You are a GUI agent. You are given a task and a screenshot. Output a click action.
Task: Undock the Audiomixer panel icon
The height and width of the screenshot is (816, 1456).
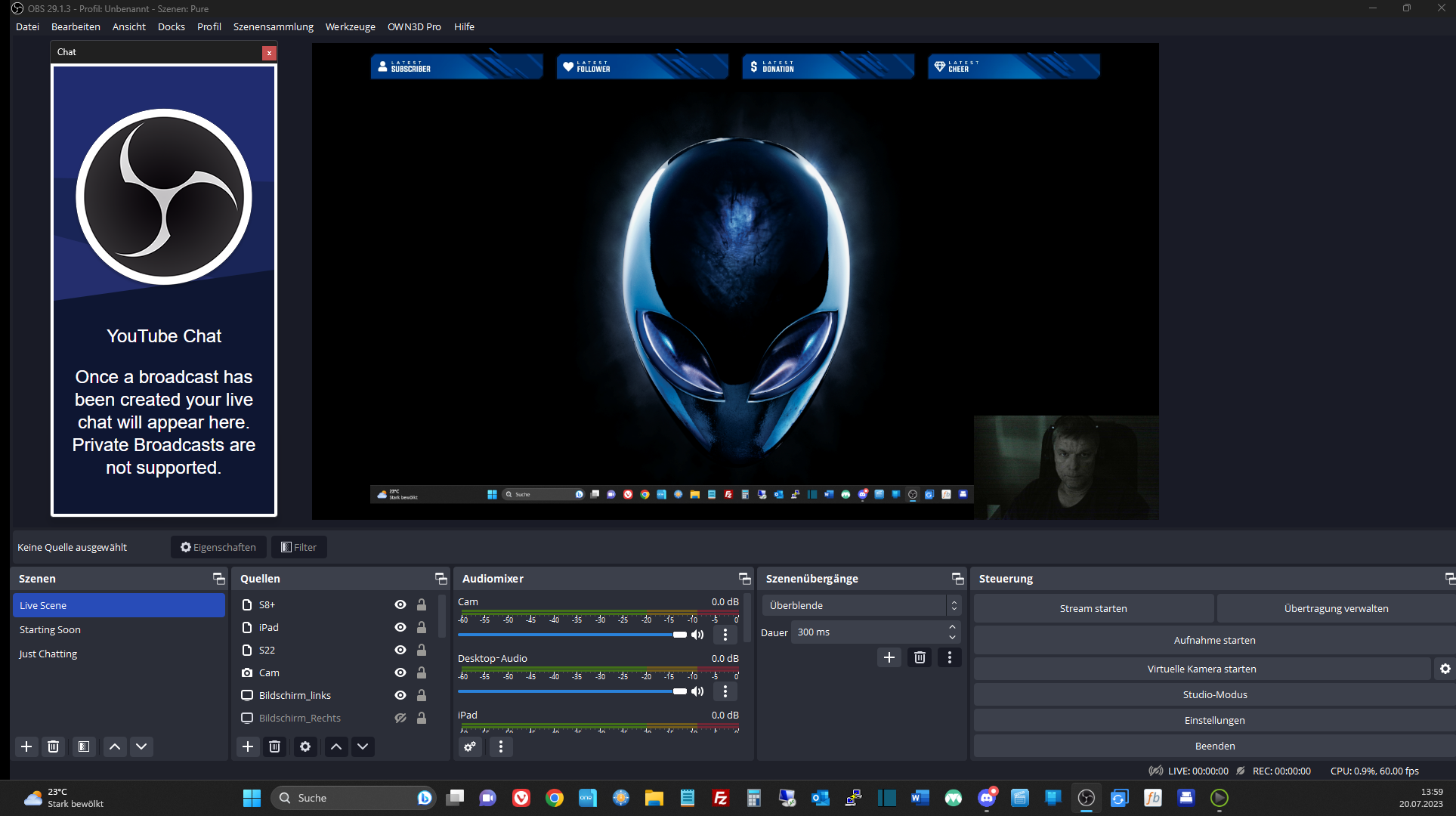click(x=745, y=579)
